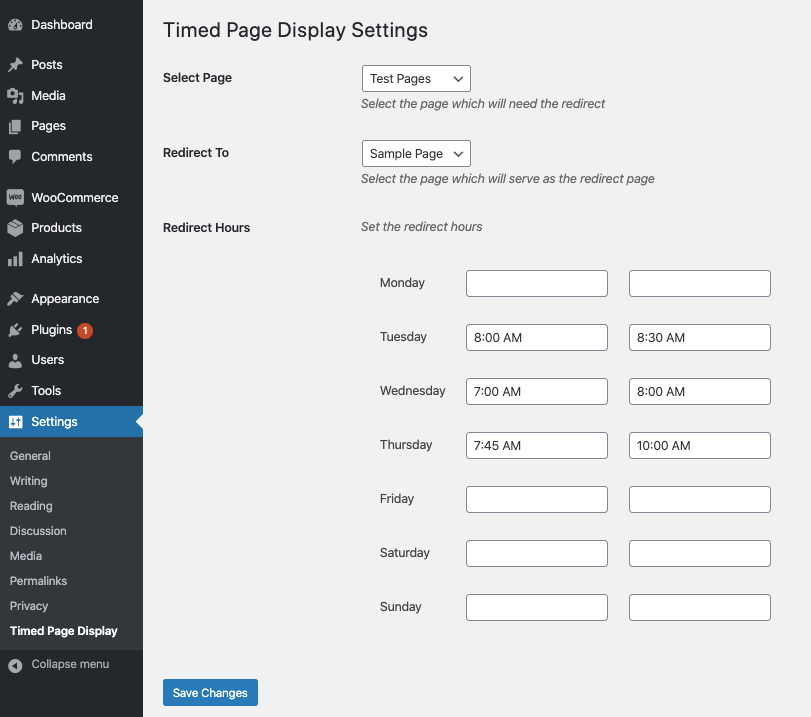
Task: Focus the Monday start time field
Action: pos(537,283)
